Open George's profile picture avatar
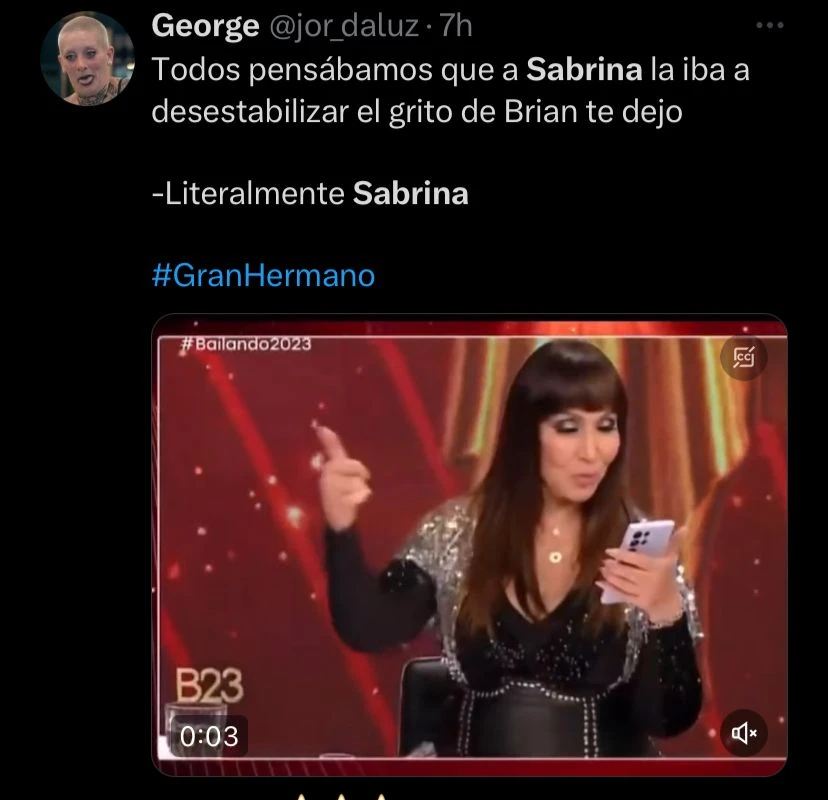This screenshot has height=800, width=828. click(x=87, y=59)
